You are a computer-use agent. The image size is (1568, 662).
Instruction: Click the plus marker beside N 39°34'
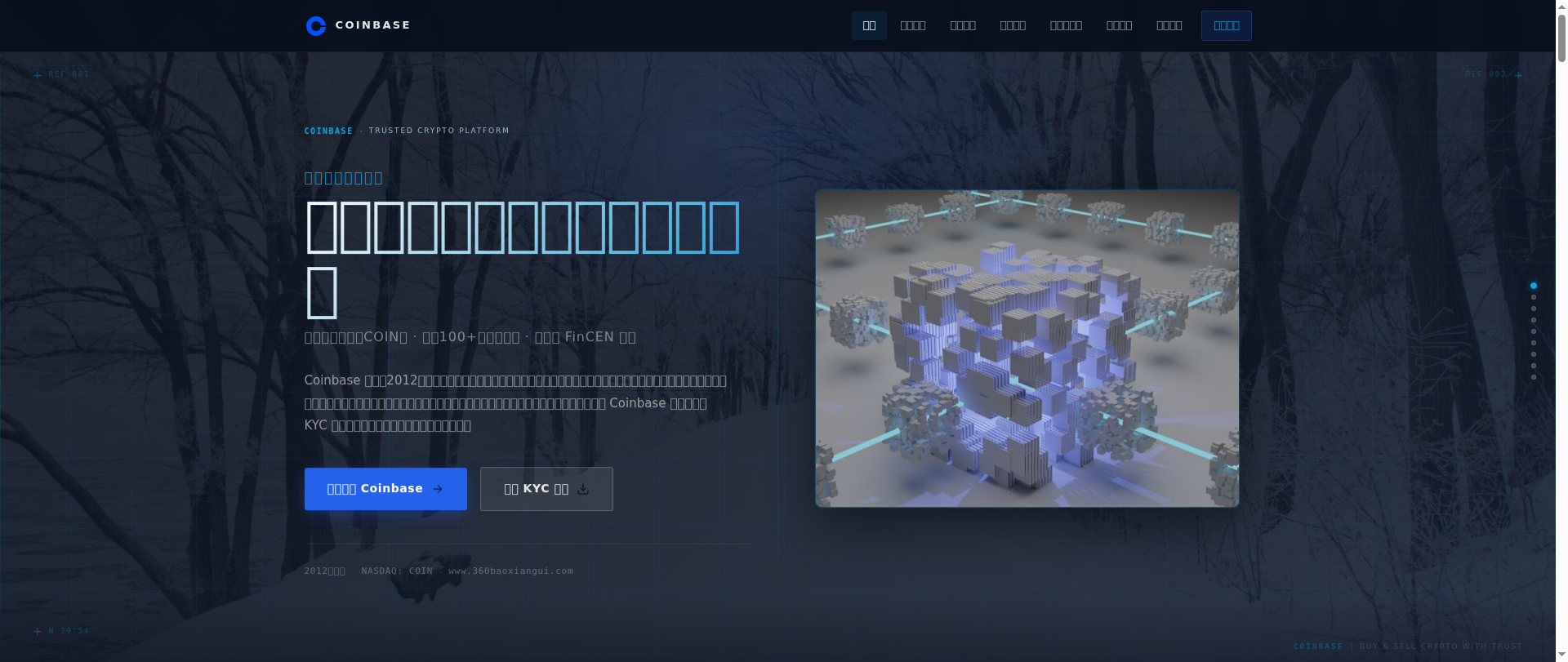[x=37, y=631]
